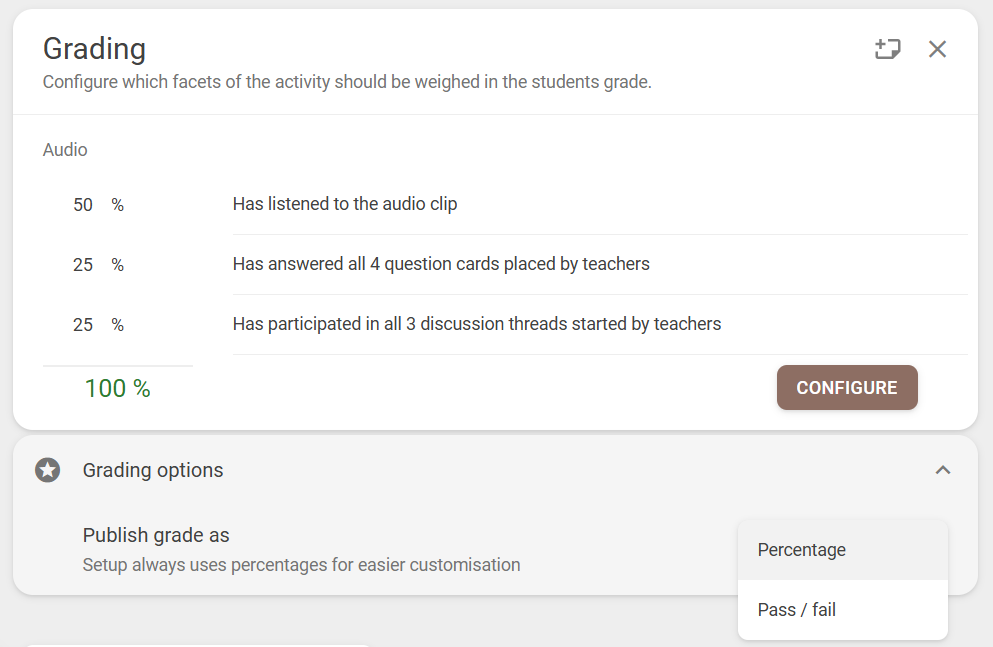
Task: Select Percentage from the publish grade list
Action: point(802,550)
